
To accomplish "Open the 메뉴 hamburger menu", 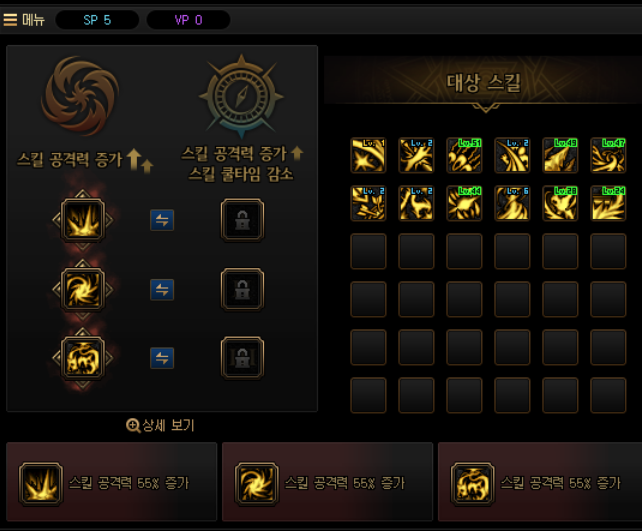I will point(24,20).
